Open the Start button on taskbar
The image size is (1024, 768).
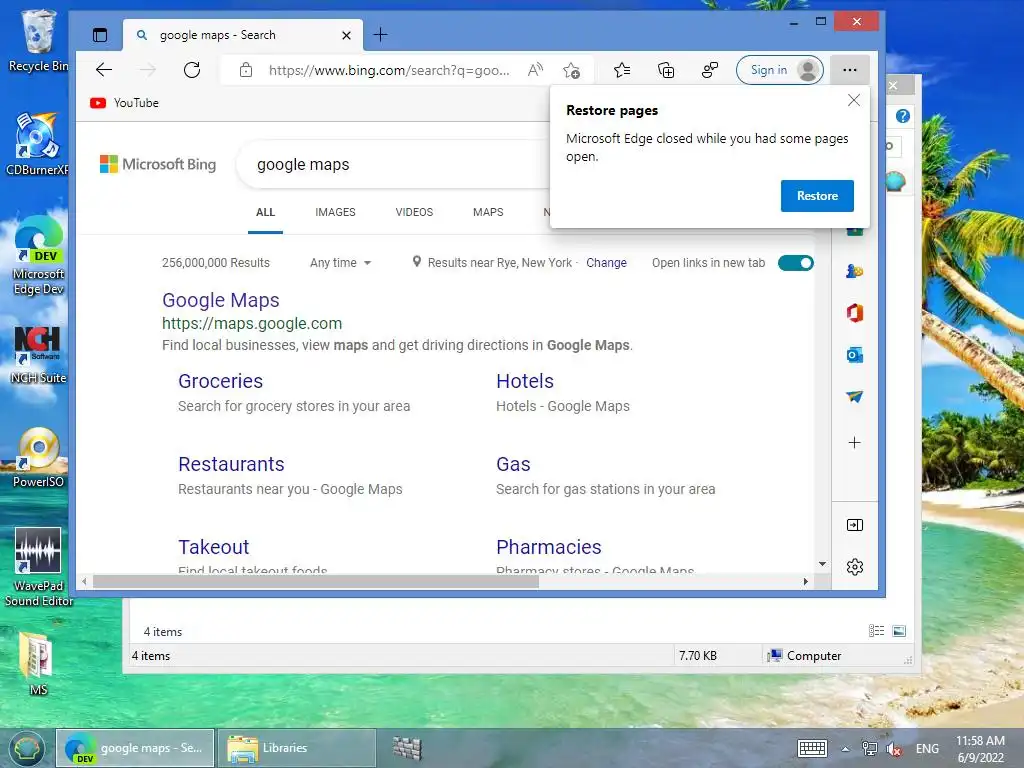pos(26,748)
